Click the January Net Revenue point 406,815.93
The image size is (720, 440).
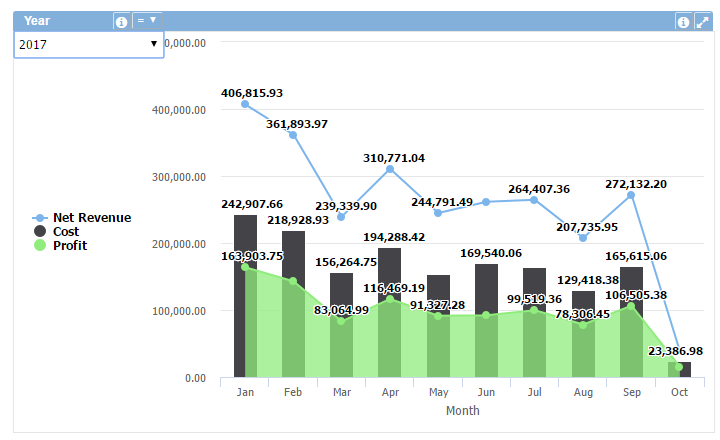(245, 104)
